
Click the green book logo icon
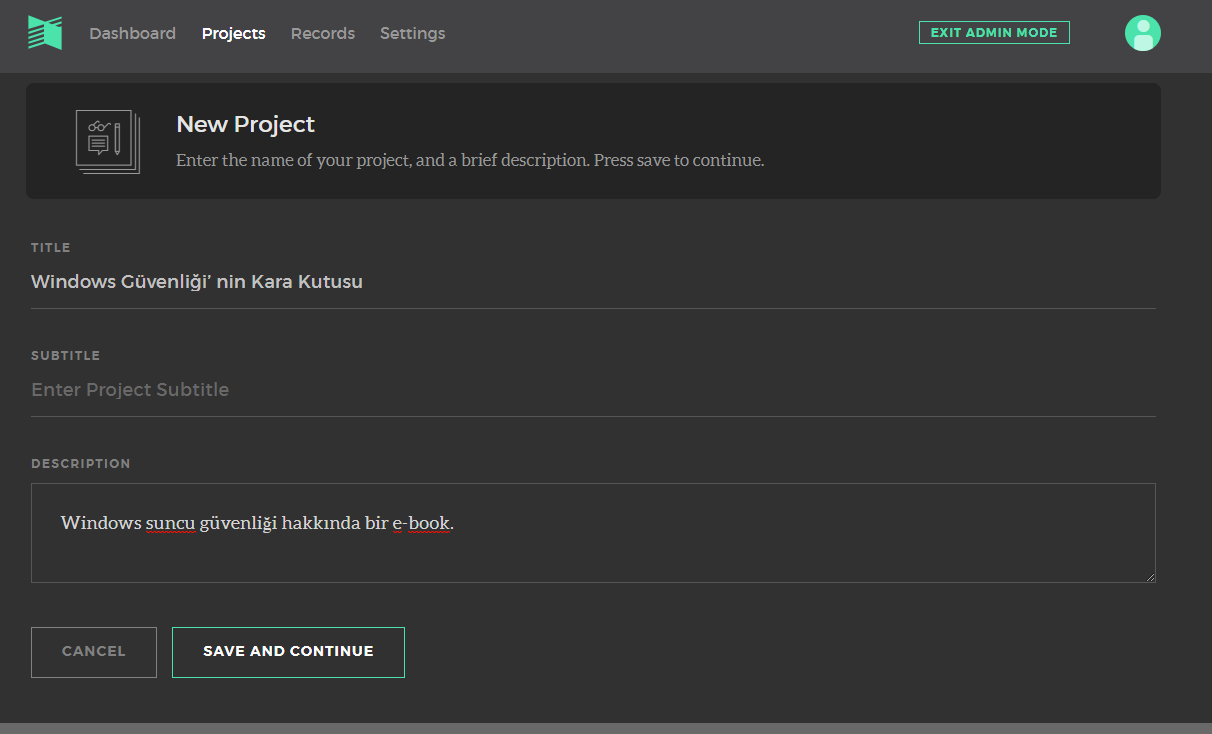[45, 33]
